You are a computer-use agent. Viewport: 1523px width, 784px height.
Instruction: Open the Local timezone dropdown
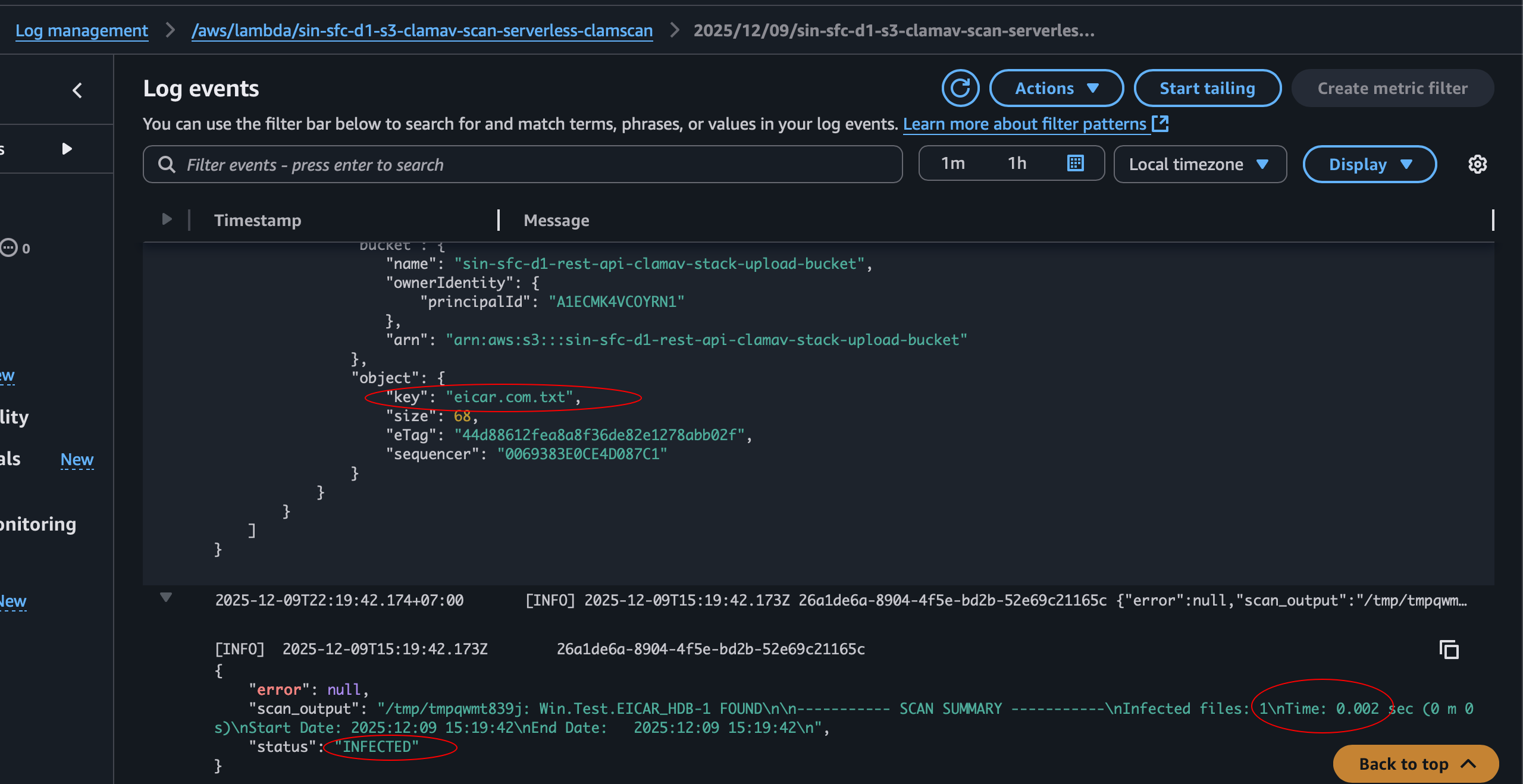[x=1200, y=164]
